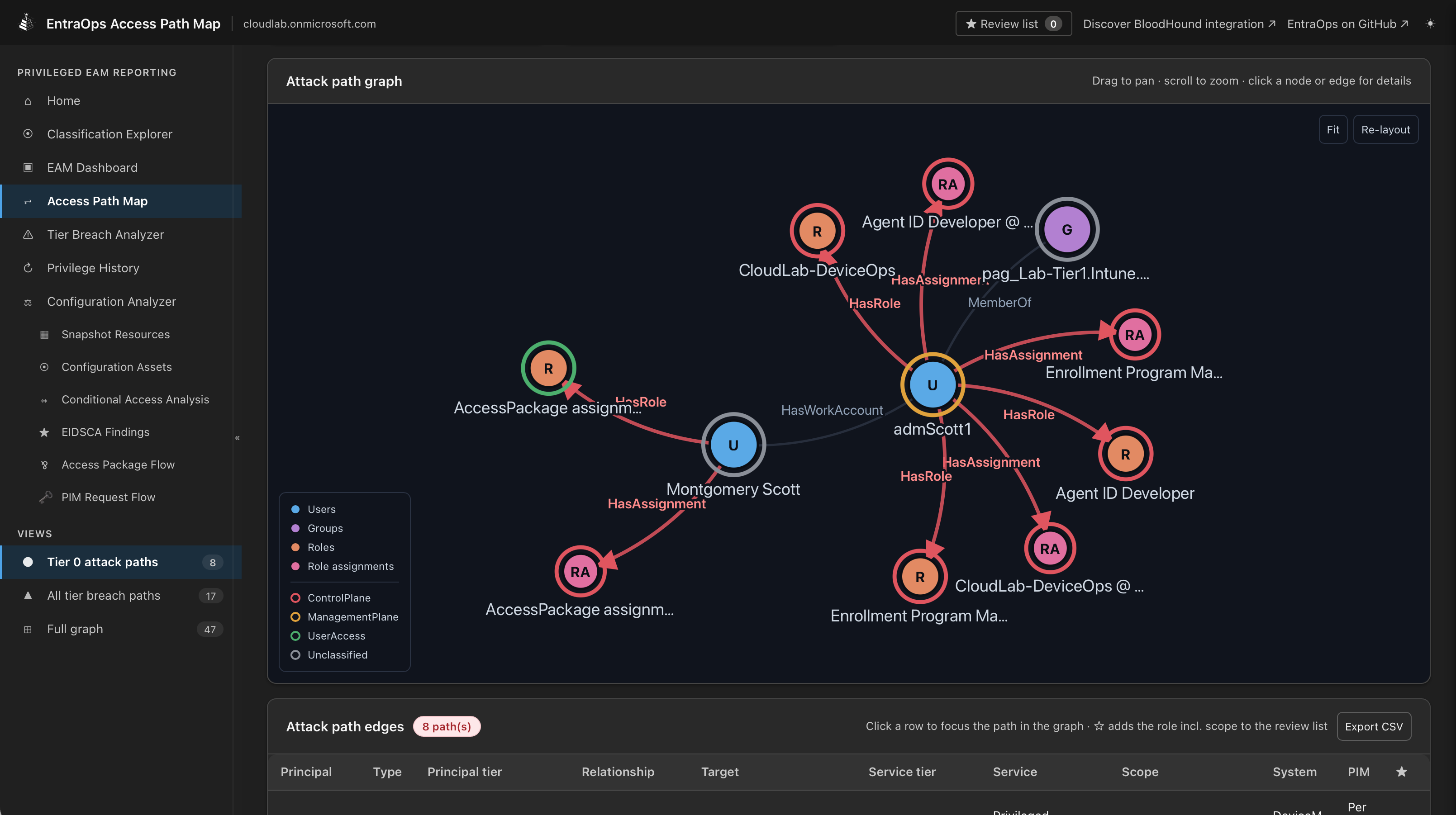Click the star column header icon
The image size is (1456, 815).
point(1401,772)
